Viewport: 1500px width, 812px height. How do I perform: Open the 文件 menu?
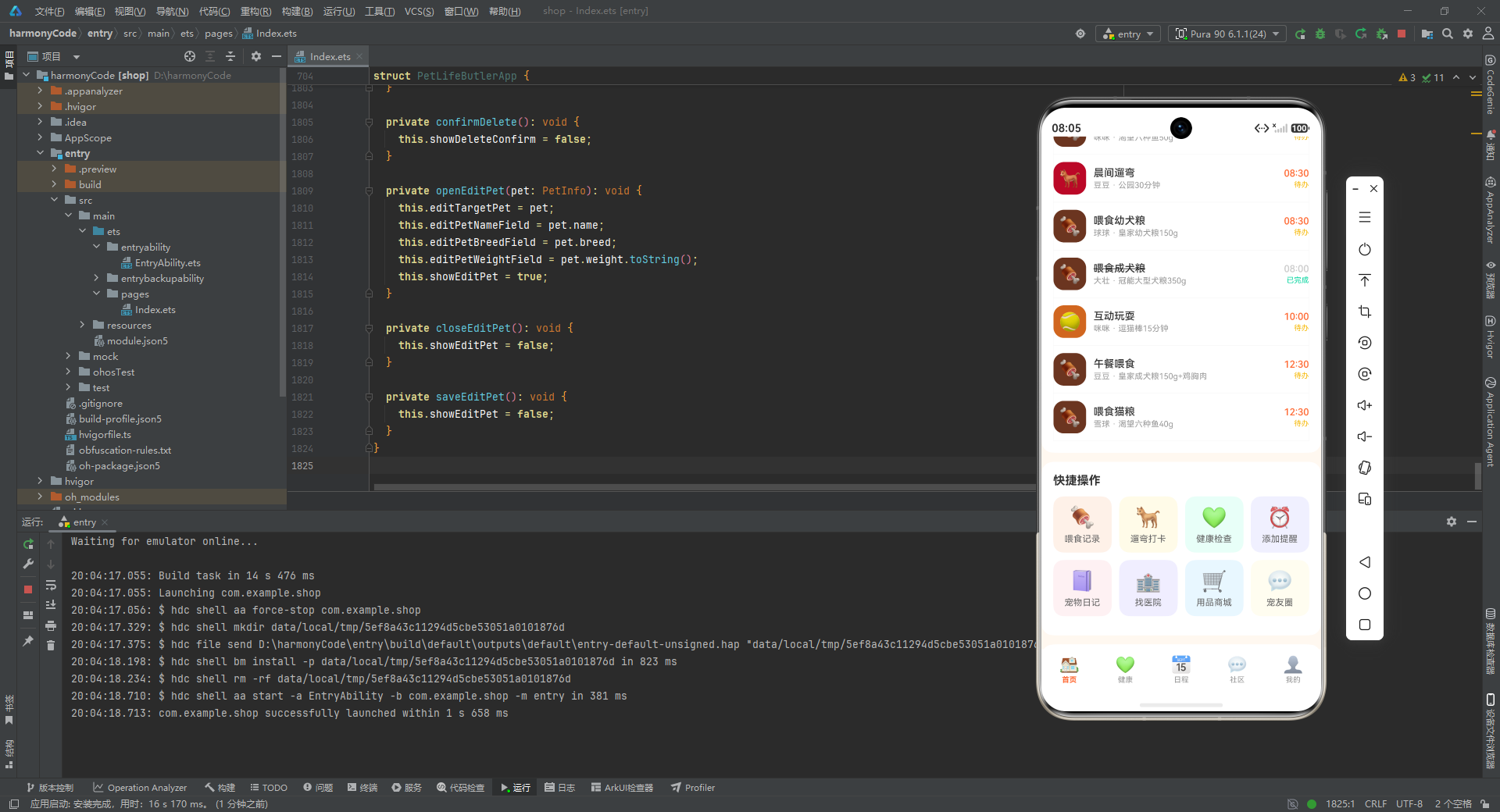pyautogui.click(x=49, y=11)
